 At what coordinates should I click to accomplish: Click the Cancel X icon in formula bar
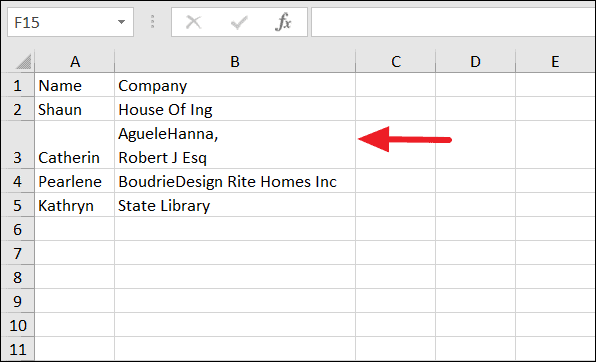point(193,22)
